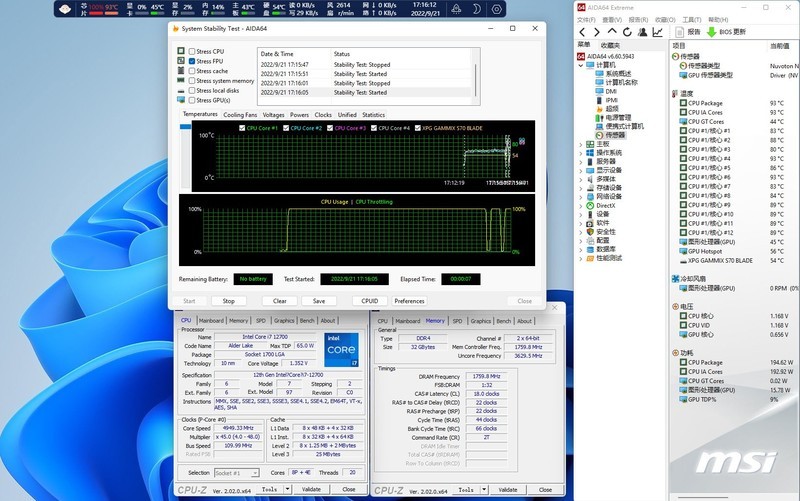Image resolution: width=800 pixels, height=501 pixels.
Task: Click the green BIOS 更新 arrow
Action: point(711,32)
